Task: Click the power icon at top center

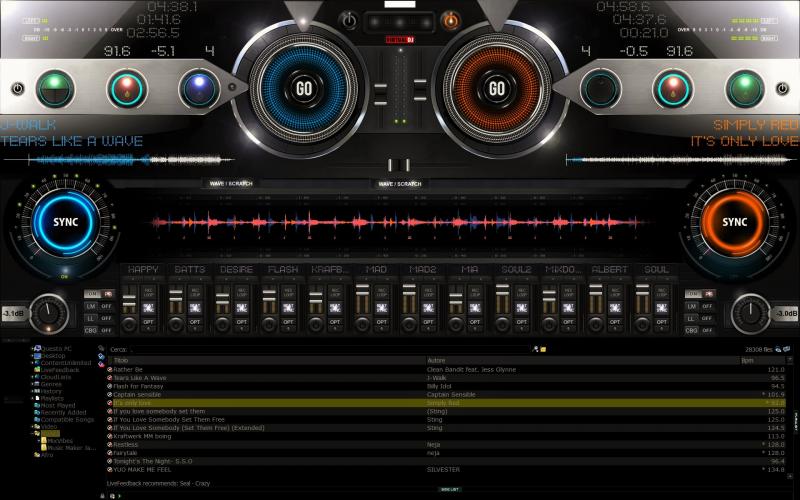Action: 349,19
